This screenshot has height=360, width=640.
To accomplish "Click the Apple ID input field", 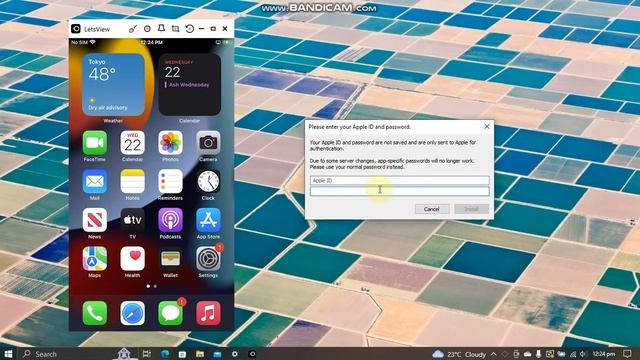I will (400, 180).
